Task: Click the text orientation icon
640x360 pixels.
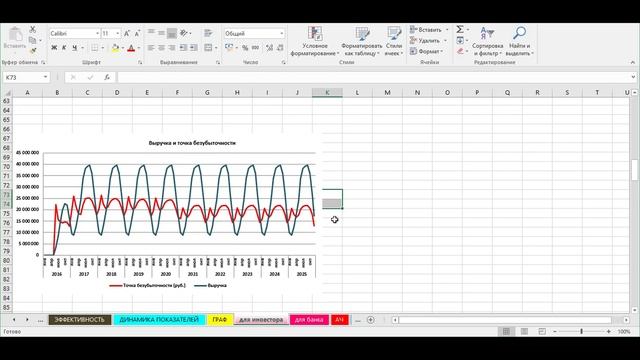Action: click(x=184, y=33)
